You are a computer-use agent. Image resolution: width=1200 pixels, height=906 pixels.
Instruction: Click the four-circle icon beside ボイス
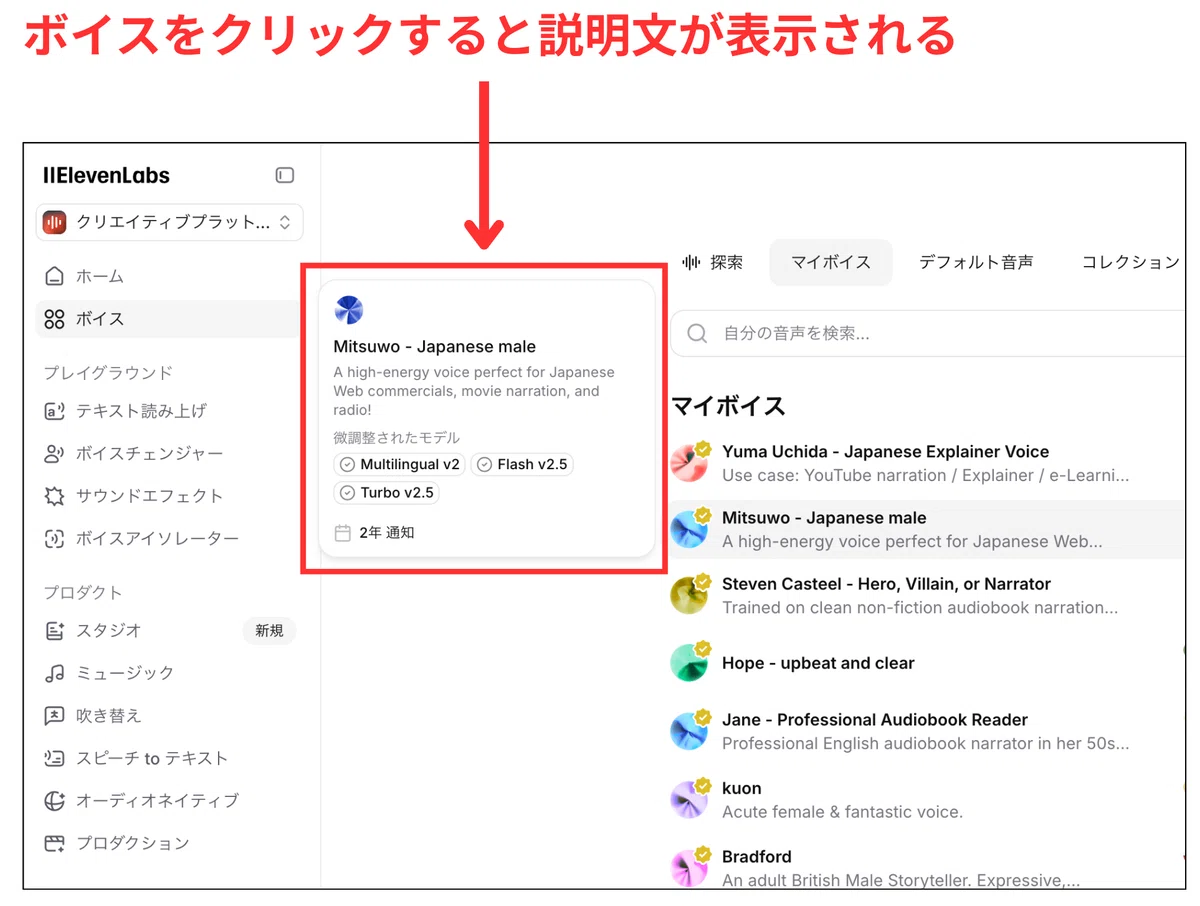click(x=54, y=319)
